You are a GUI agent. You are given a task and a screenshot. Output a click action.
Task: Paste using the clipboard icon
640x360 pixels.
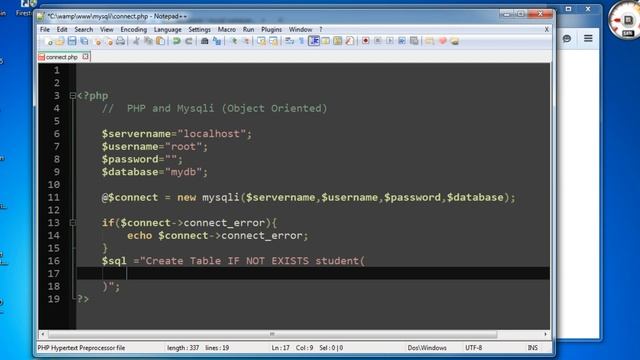click(161, 41)
